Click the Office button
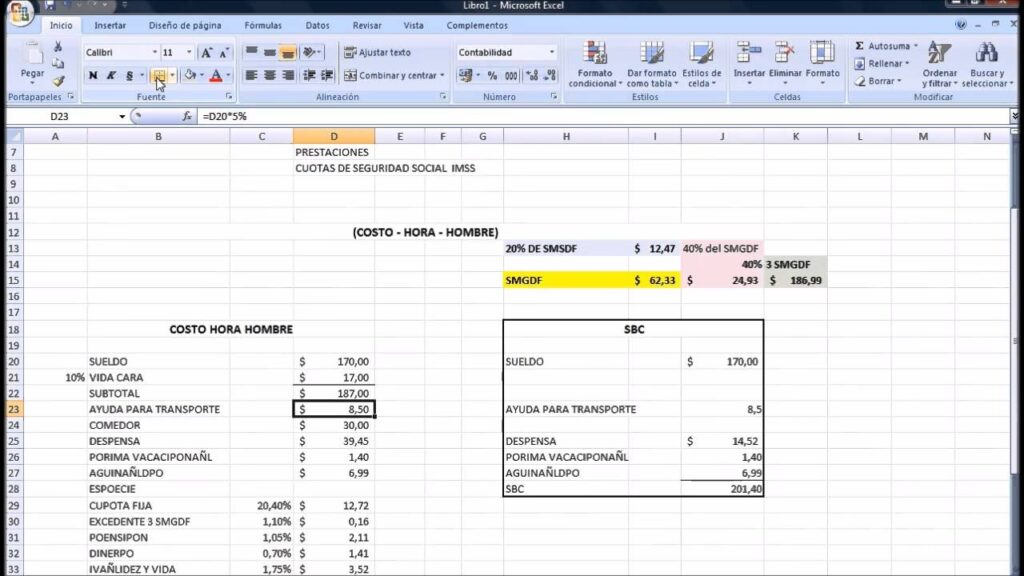The height and width of the screenshot is (576, 1024). [18, 13]
